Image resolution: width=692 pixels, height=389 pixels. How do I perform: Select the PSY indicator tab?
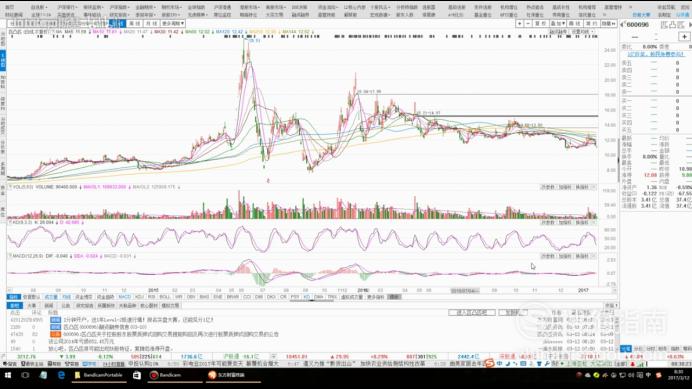(x=294, y=297)
